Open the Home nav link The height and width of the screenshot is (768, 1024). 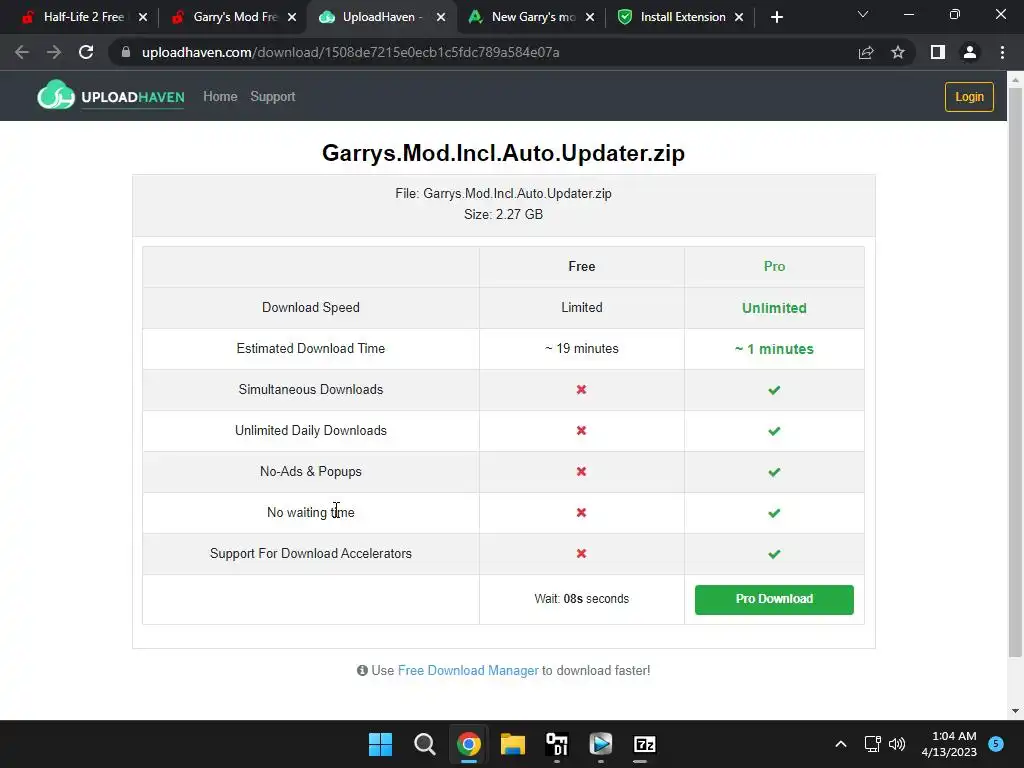pyautogui.click(x=220, y=97)
